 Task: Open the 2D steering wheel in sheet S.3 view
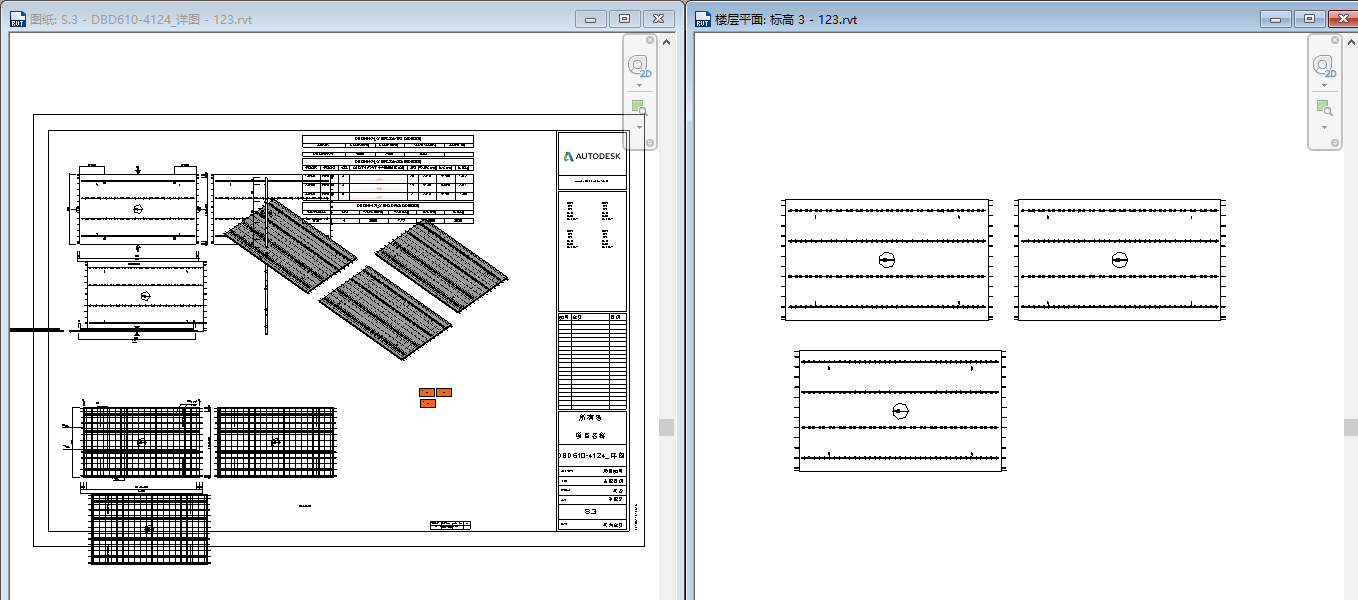pyautogui.click(x=638, y=67)
